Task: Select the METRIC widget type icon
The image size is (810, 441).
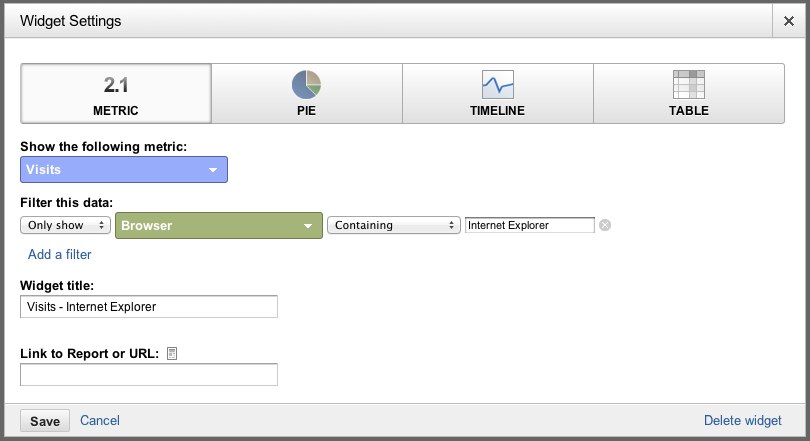Action: tap(116, 85)
